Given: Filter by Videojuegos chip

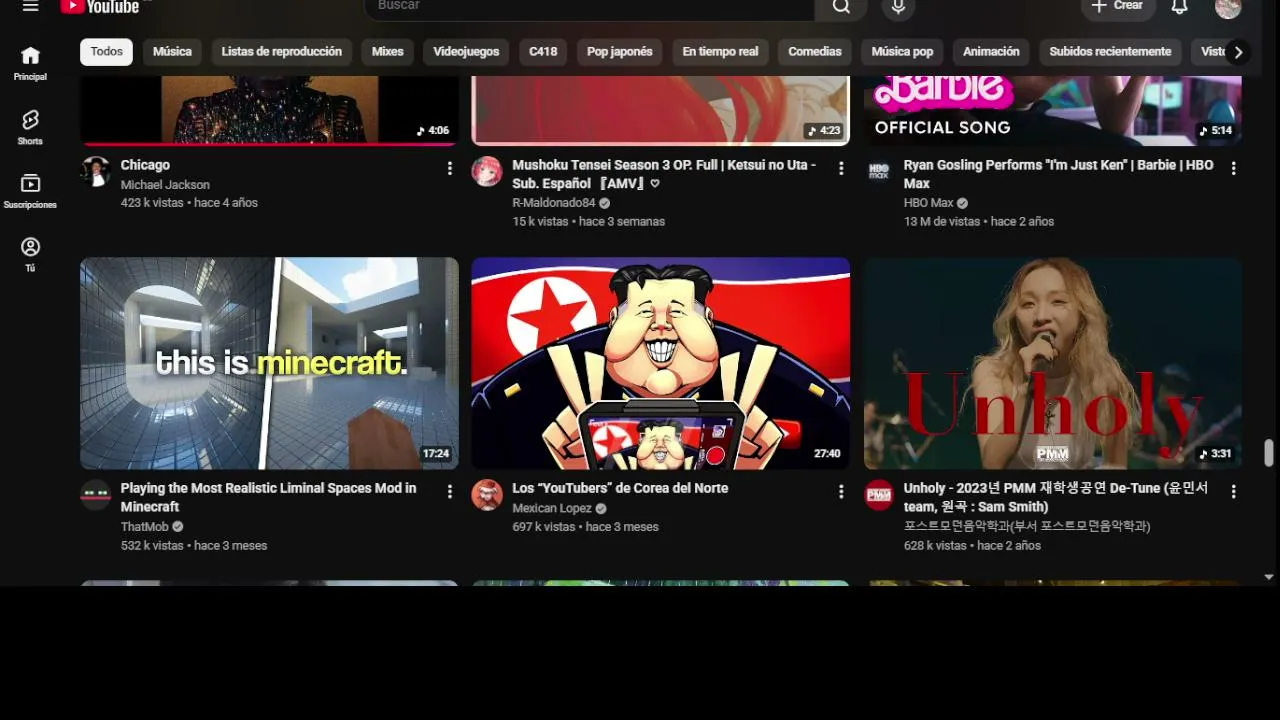Looking at the screenshot, I should [x=466, y=52].
